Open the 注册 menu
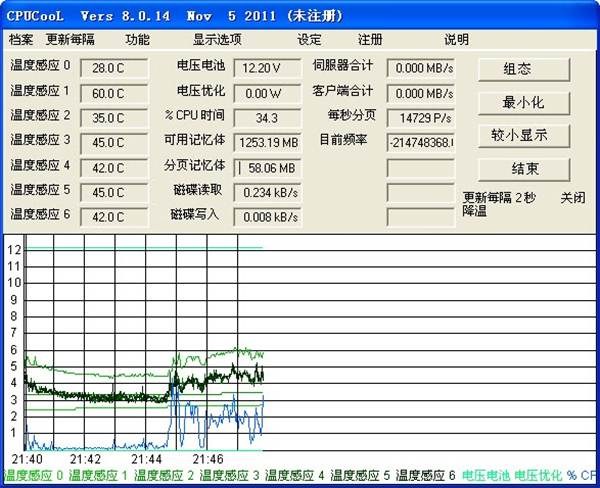The width and height of the screenshot is (600, 488). 370,40
